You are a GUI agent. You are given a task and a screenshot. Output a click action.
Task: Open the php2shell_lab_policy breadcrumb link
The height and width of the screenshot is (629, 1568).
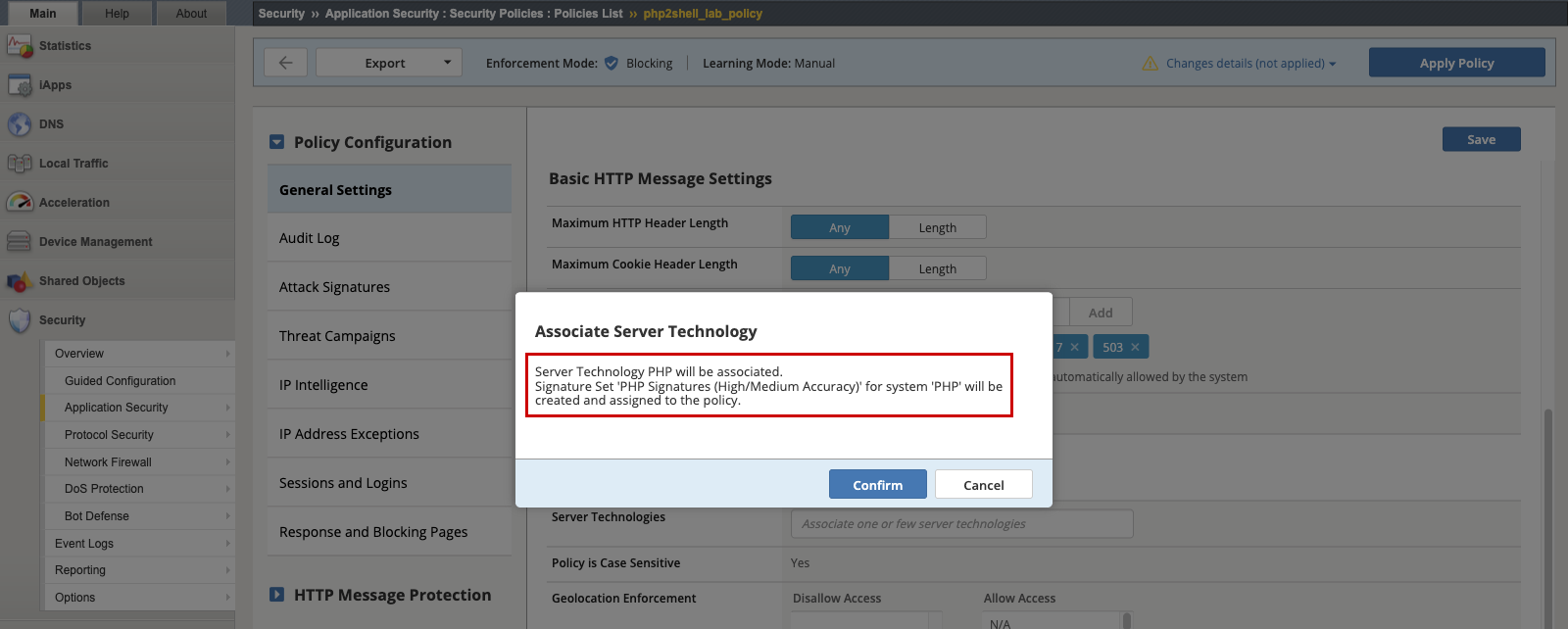[703, 14]
